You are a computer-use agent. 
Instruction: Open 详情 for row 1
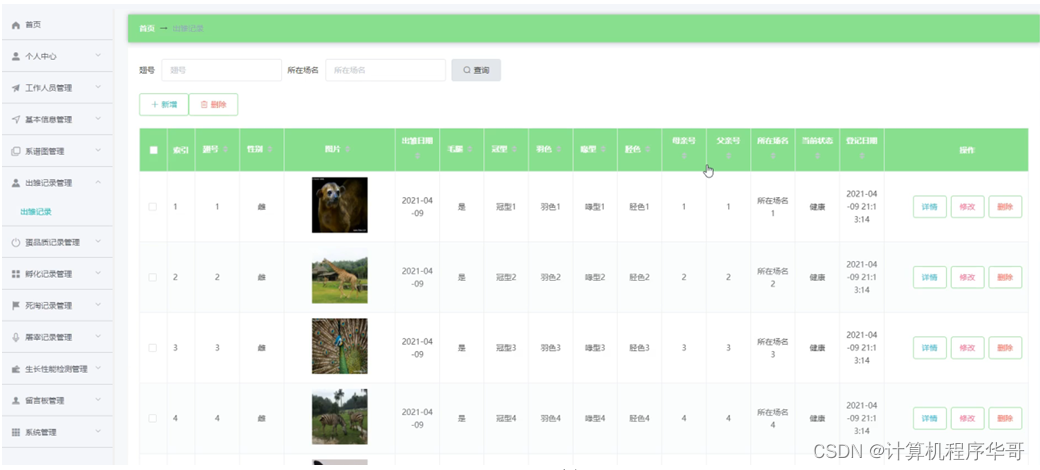coord(929,207)
